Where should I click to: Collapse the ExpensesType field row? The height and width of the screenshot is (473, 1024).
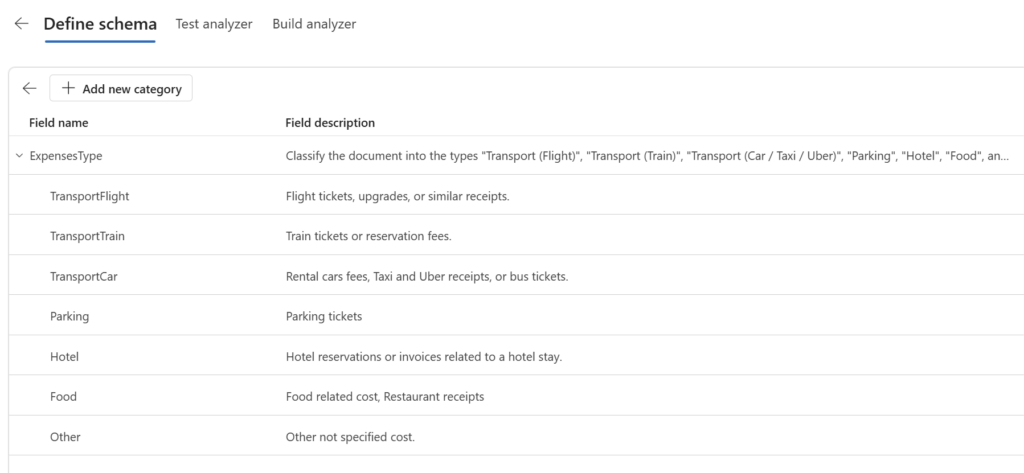coord(19,156)
